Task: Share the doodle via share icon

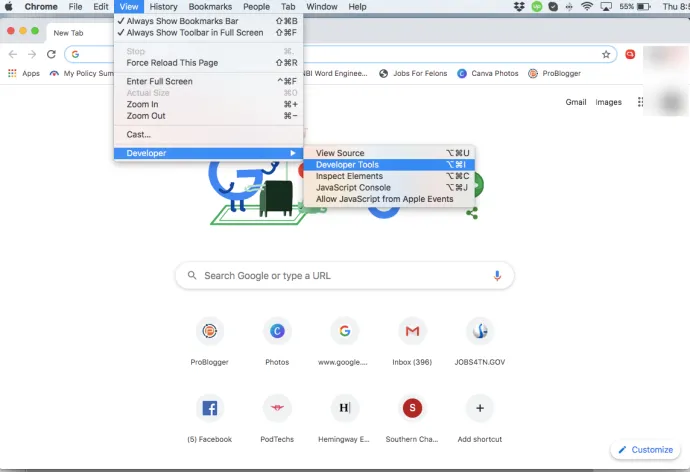Action: pos(472,214)
